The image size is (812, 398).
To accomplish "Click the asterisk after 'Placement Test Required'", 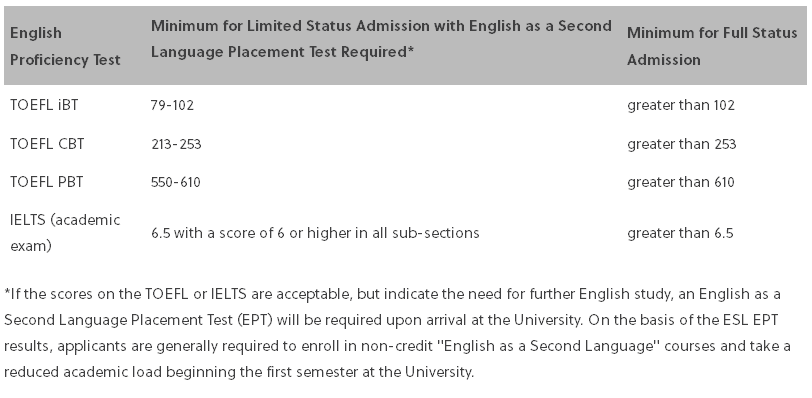I will (x=411, y=50).
